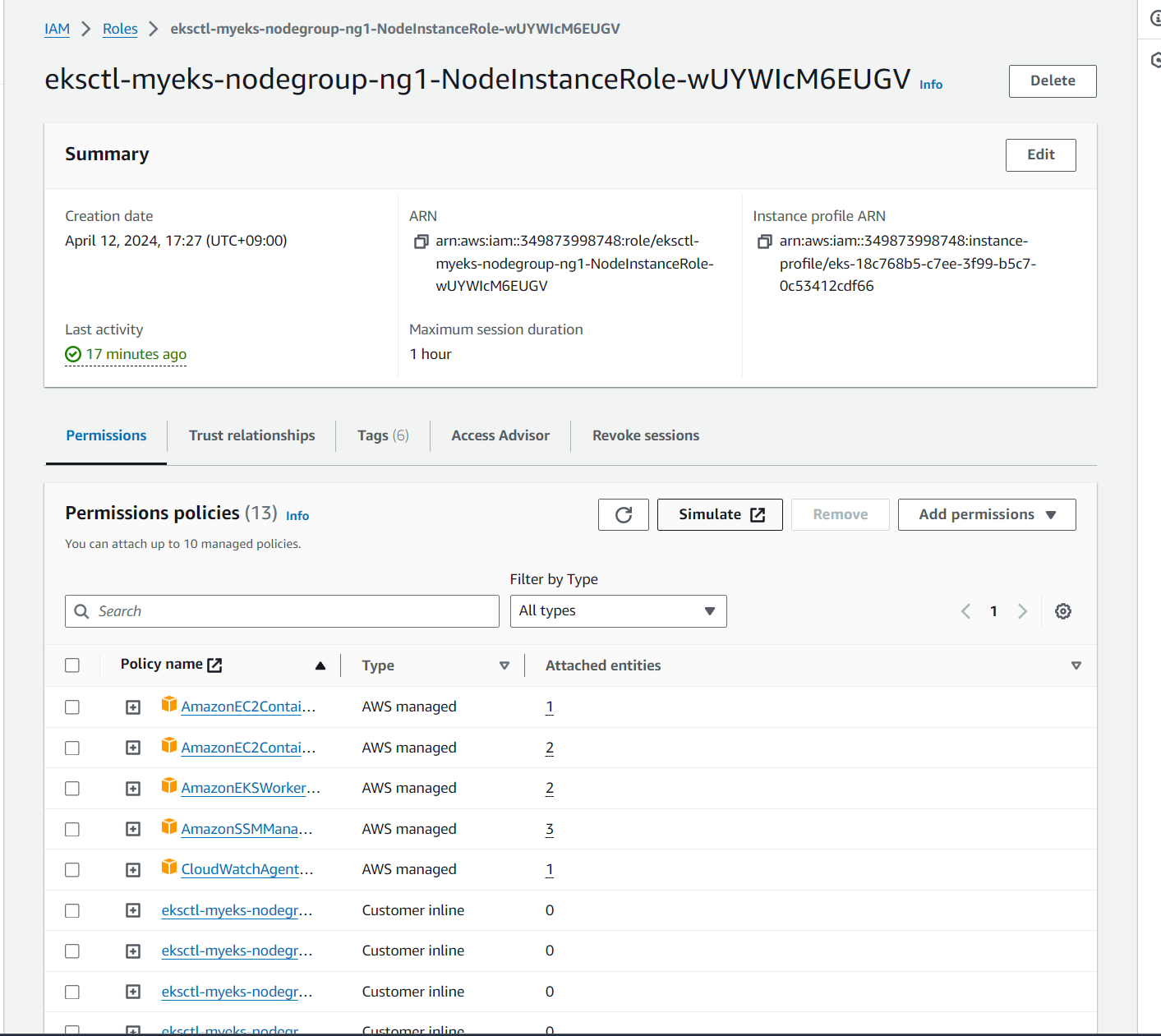
Task: Click the Remove button
Action: pyautogui.click(x=841, y=514)
